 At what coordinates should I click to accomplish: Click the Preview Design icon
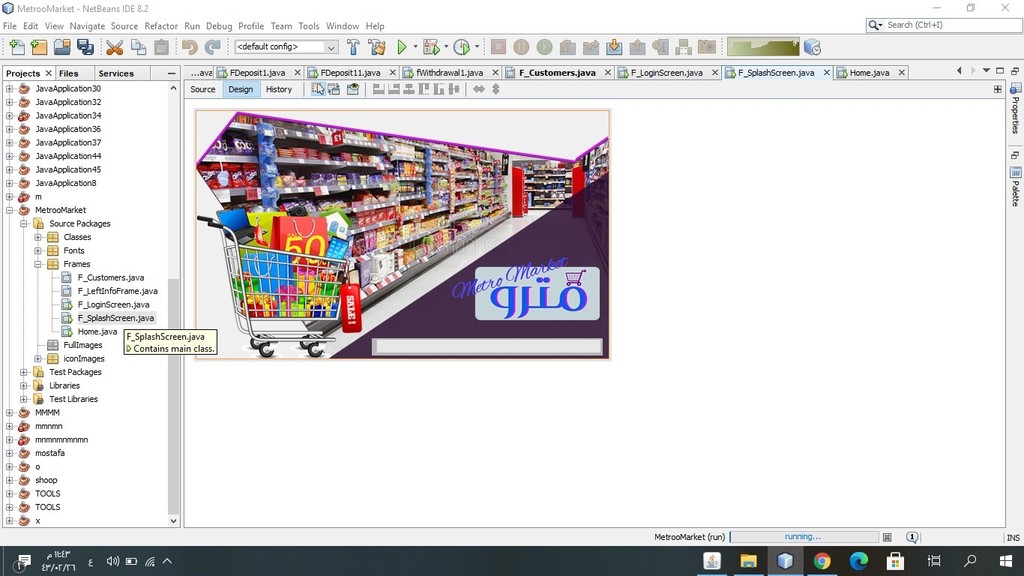coord(353,89)
